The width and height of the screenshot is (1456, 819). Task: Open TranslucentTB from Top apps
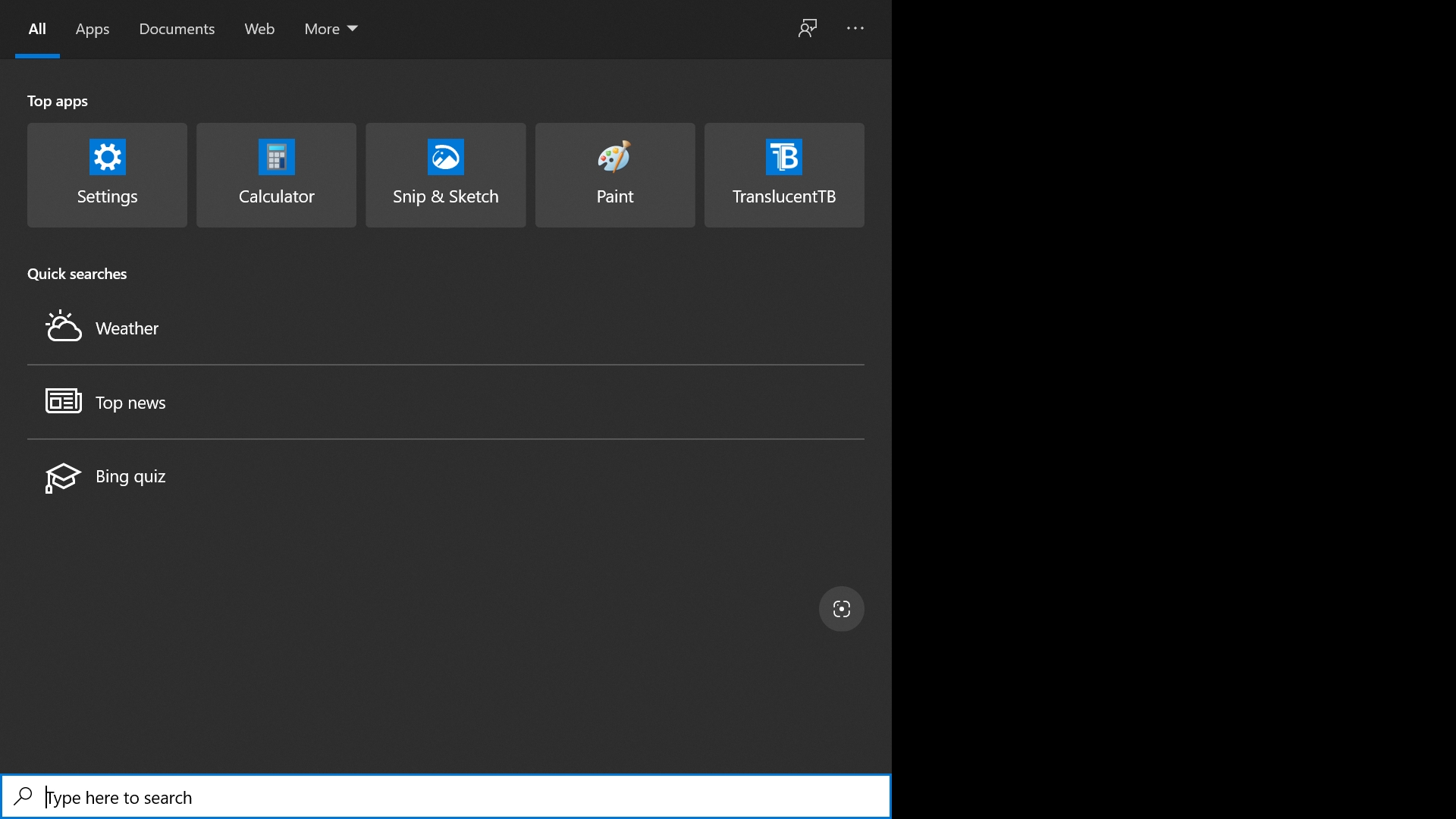tap(783, 174)
